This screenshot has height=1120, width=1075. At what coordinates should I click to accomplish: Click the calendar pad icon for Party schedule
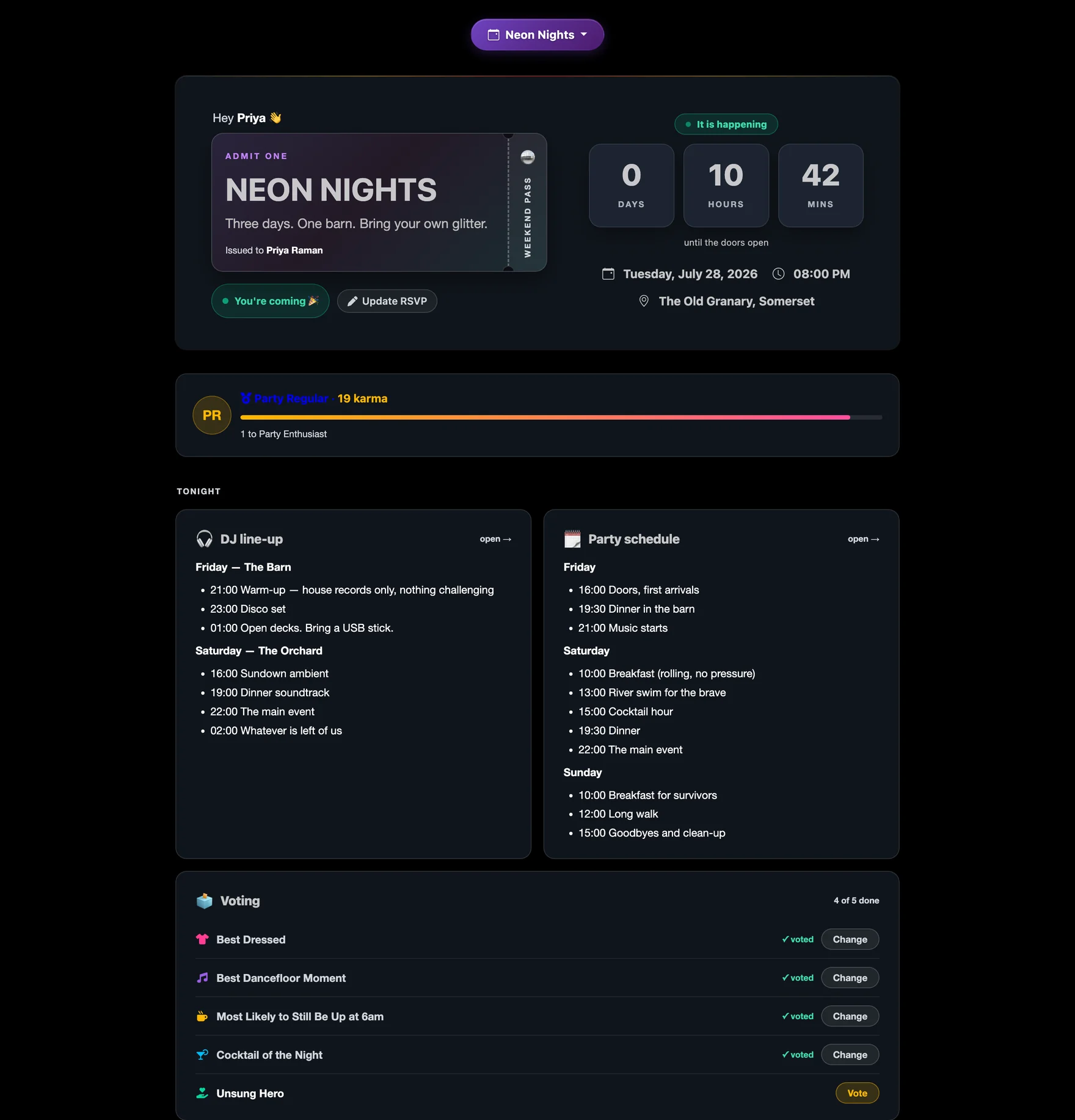[x=572, y=539]
